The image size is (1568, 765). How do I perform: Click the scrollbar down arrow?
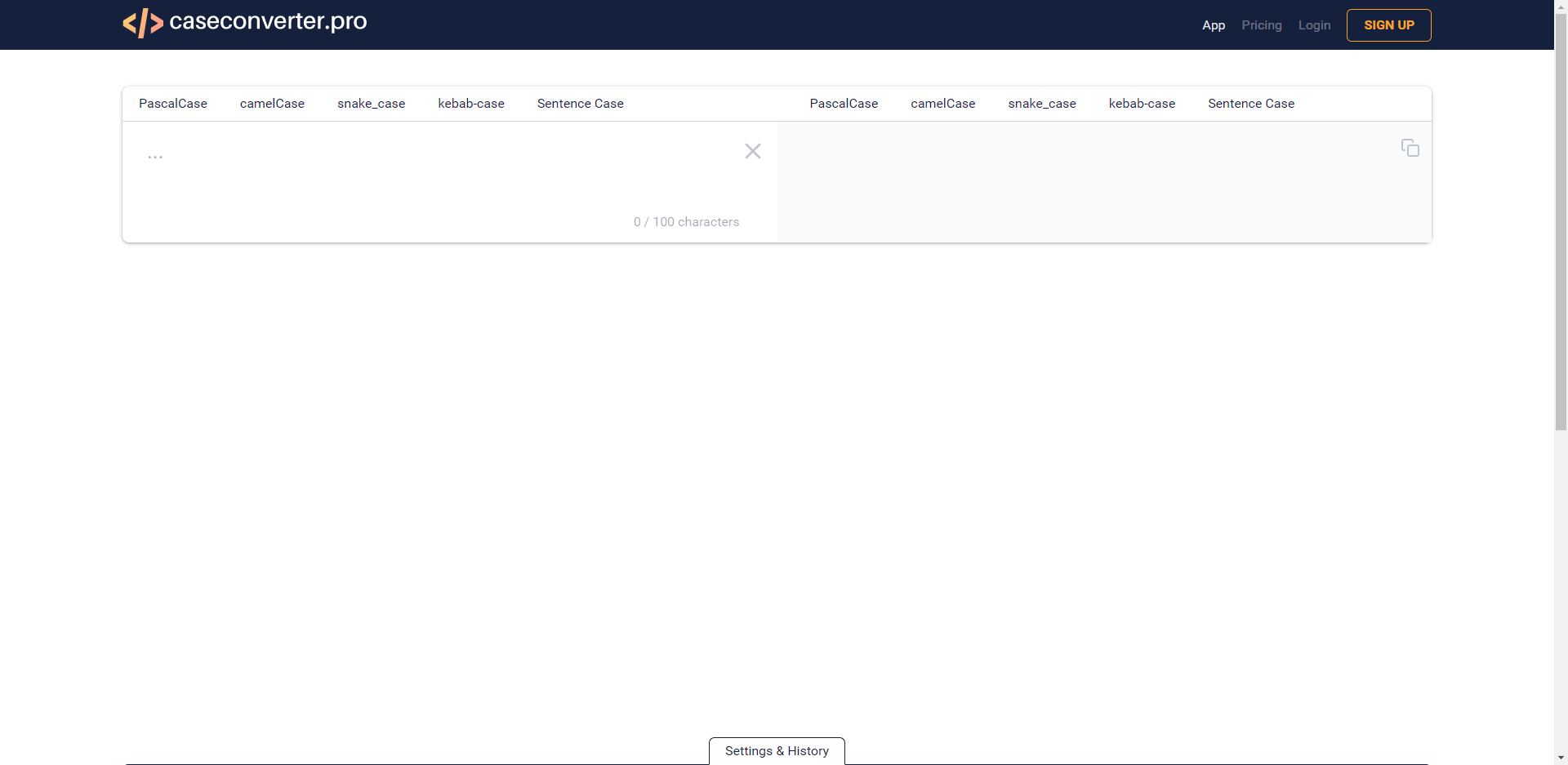(x=1561, y=758)
